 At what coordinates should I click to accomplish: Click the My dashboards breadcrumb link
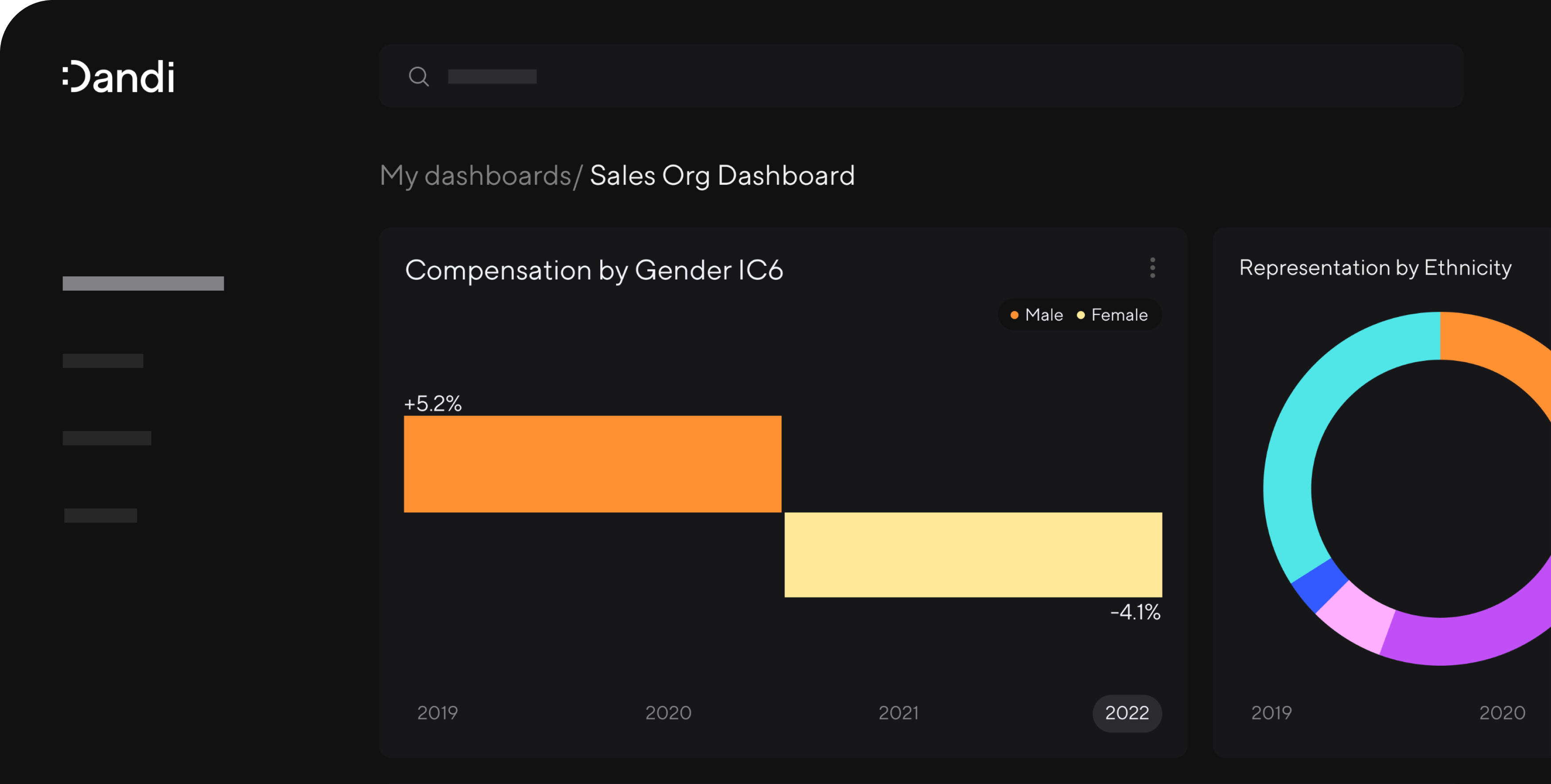pos(475,176)
